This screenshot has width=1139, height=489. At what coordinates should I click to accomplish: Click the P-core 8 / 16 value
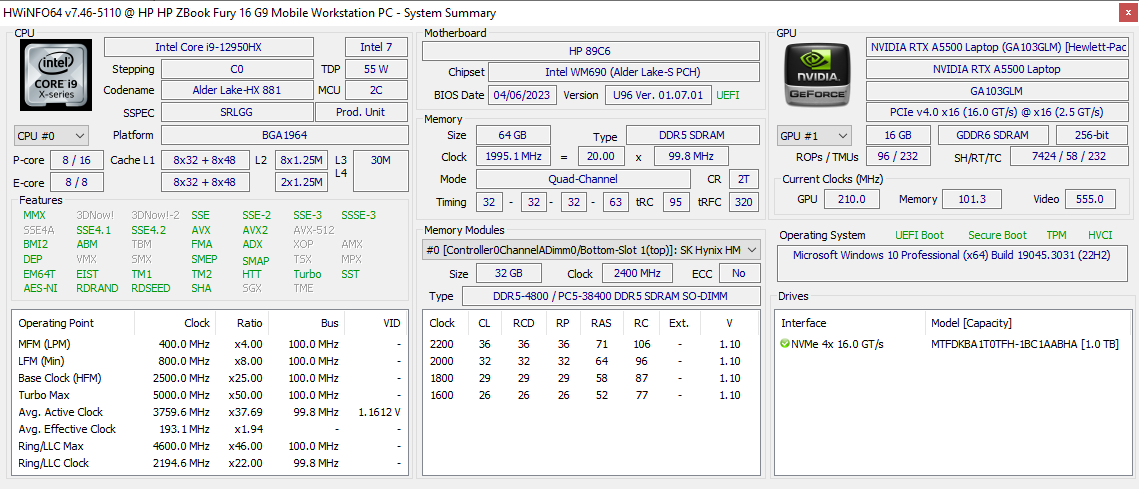tap(76, 160)
